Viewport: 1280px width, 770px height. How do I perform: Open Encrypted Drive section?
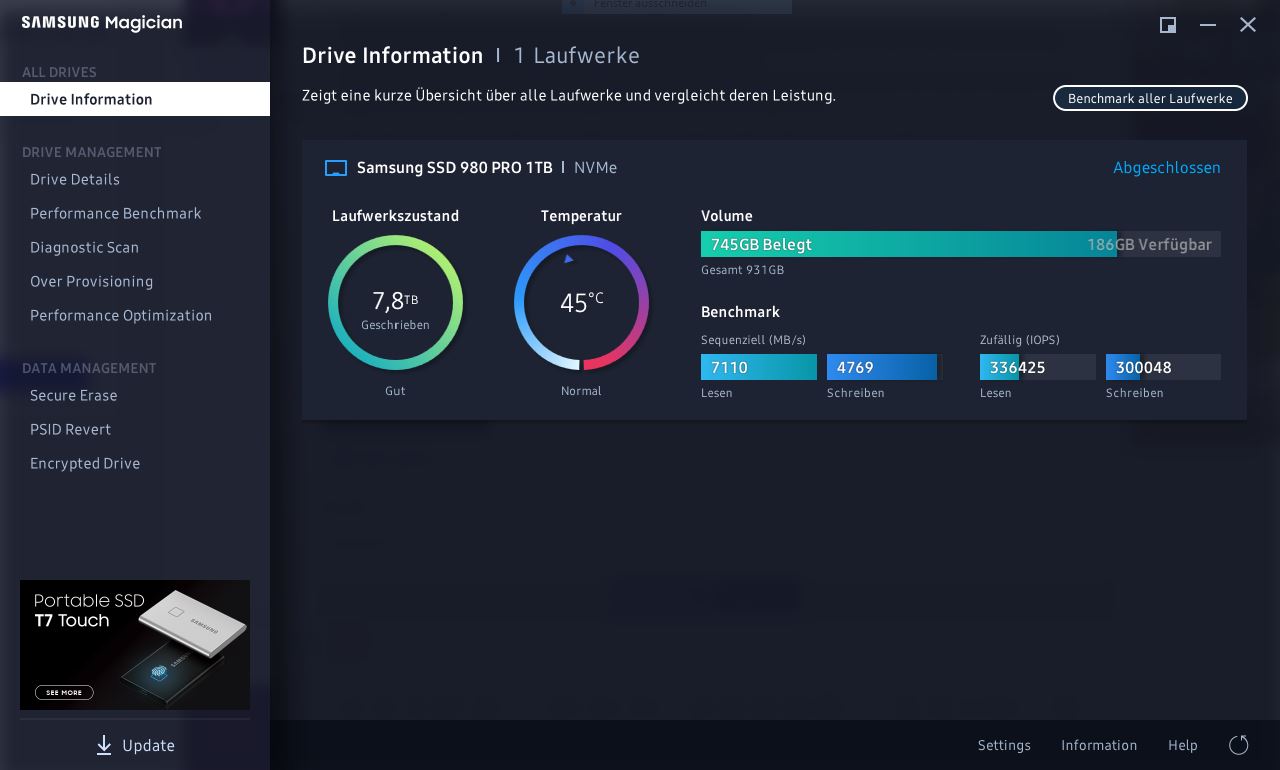tap(85, 464)
